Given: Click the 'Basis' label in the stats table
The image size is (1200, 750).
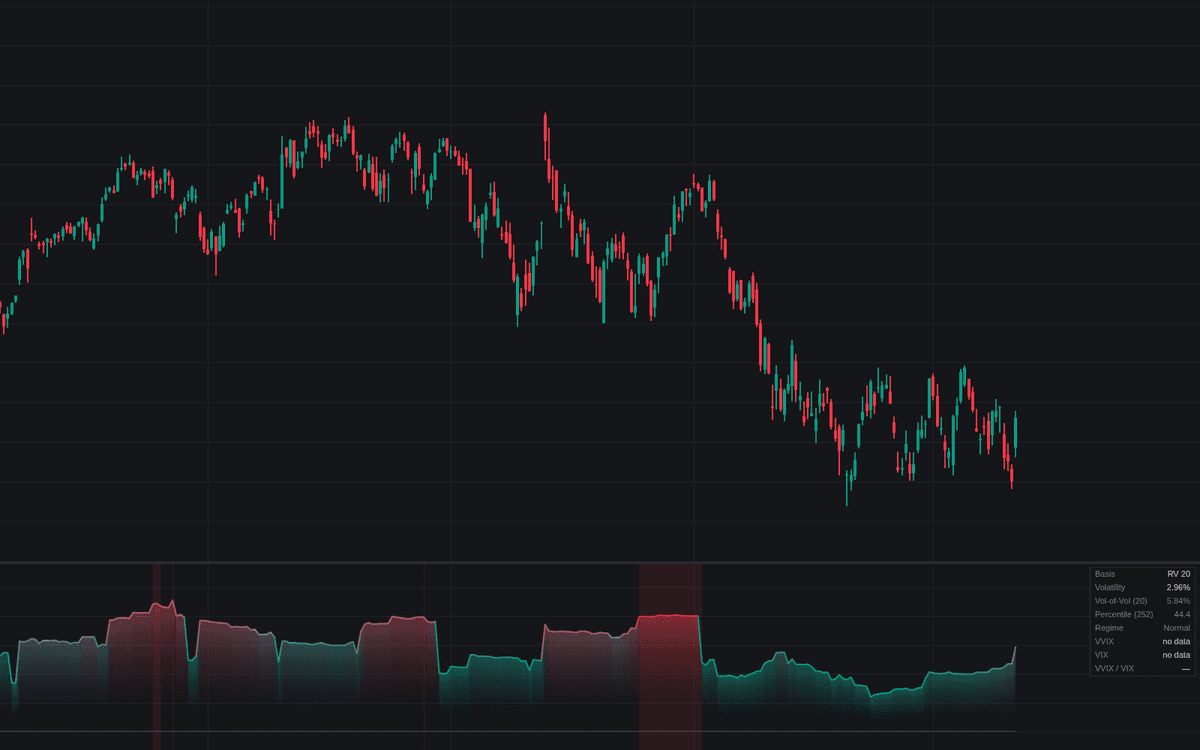Looking at the screenshot, I should click(1105, 574).
